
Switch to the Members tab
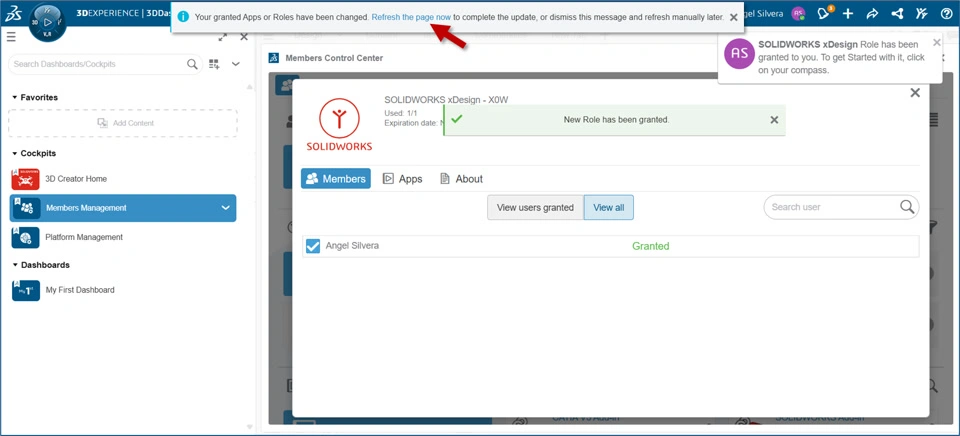pyautogui.click(x=336, y=179)
